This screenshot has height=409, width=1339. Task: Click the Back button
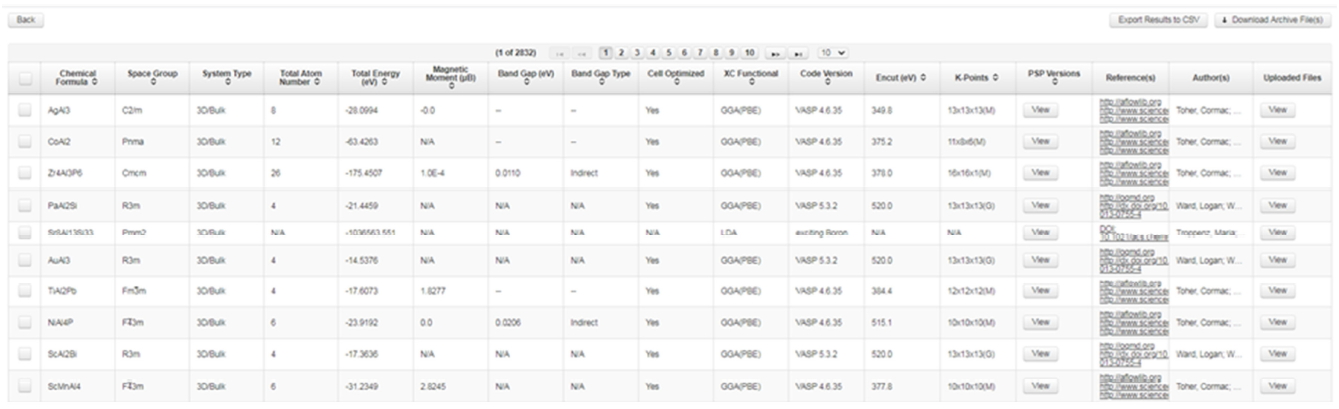[x=25, y=20]
